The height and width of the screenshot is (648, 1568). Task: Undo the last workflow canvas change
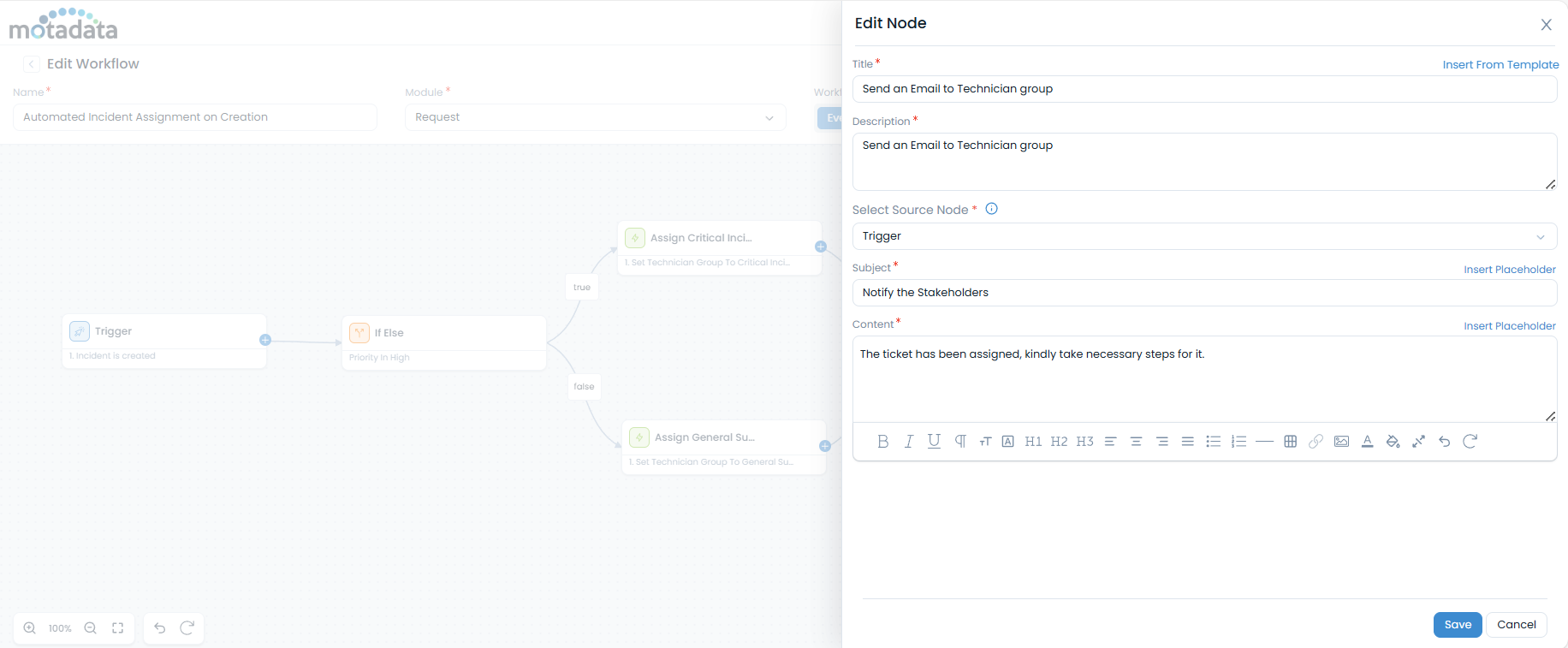tap(160, 628)
